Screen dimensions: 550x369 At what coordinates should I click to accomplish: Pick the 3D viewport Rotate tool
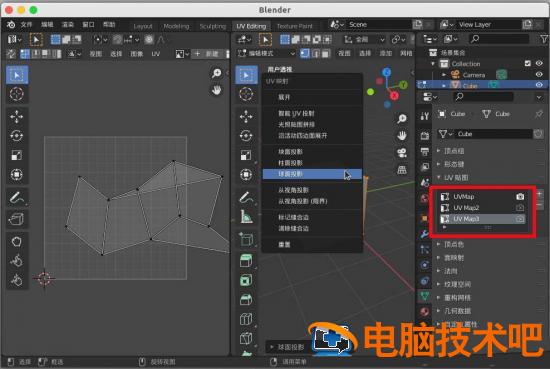pos(246,136)
